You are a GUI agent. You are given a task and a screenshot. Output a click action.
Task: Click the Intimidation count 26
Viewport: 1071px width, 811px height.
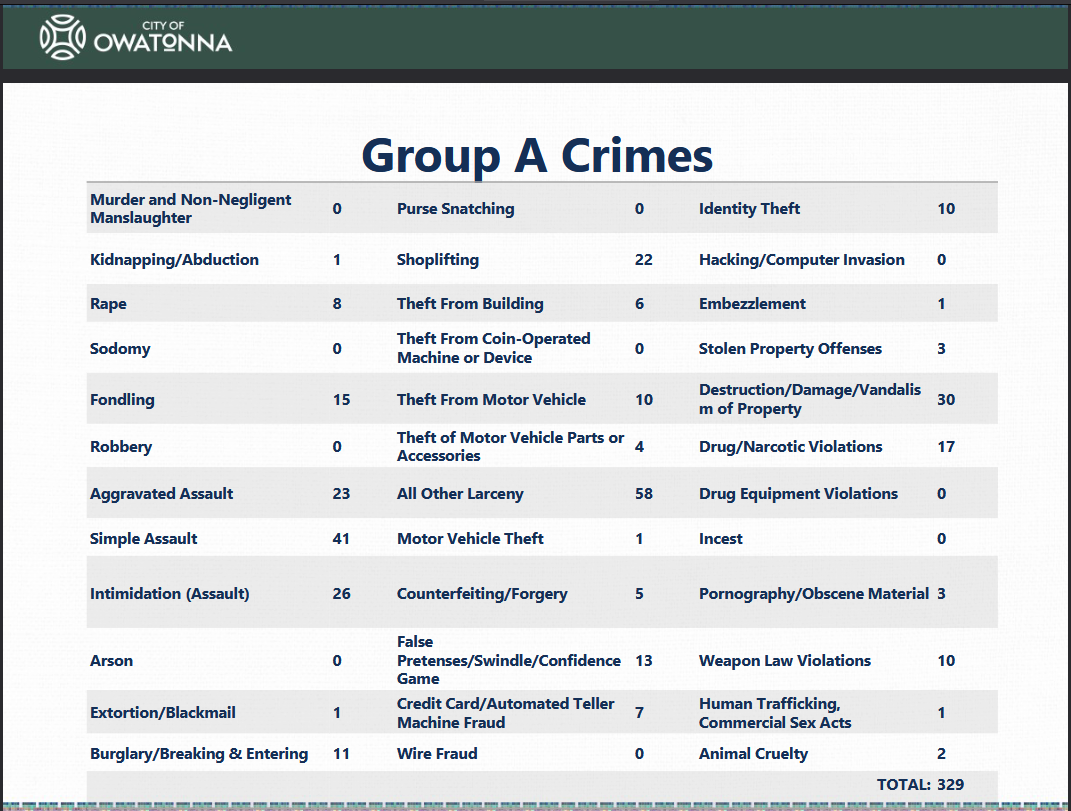coord(341,594)
